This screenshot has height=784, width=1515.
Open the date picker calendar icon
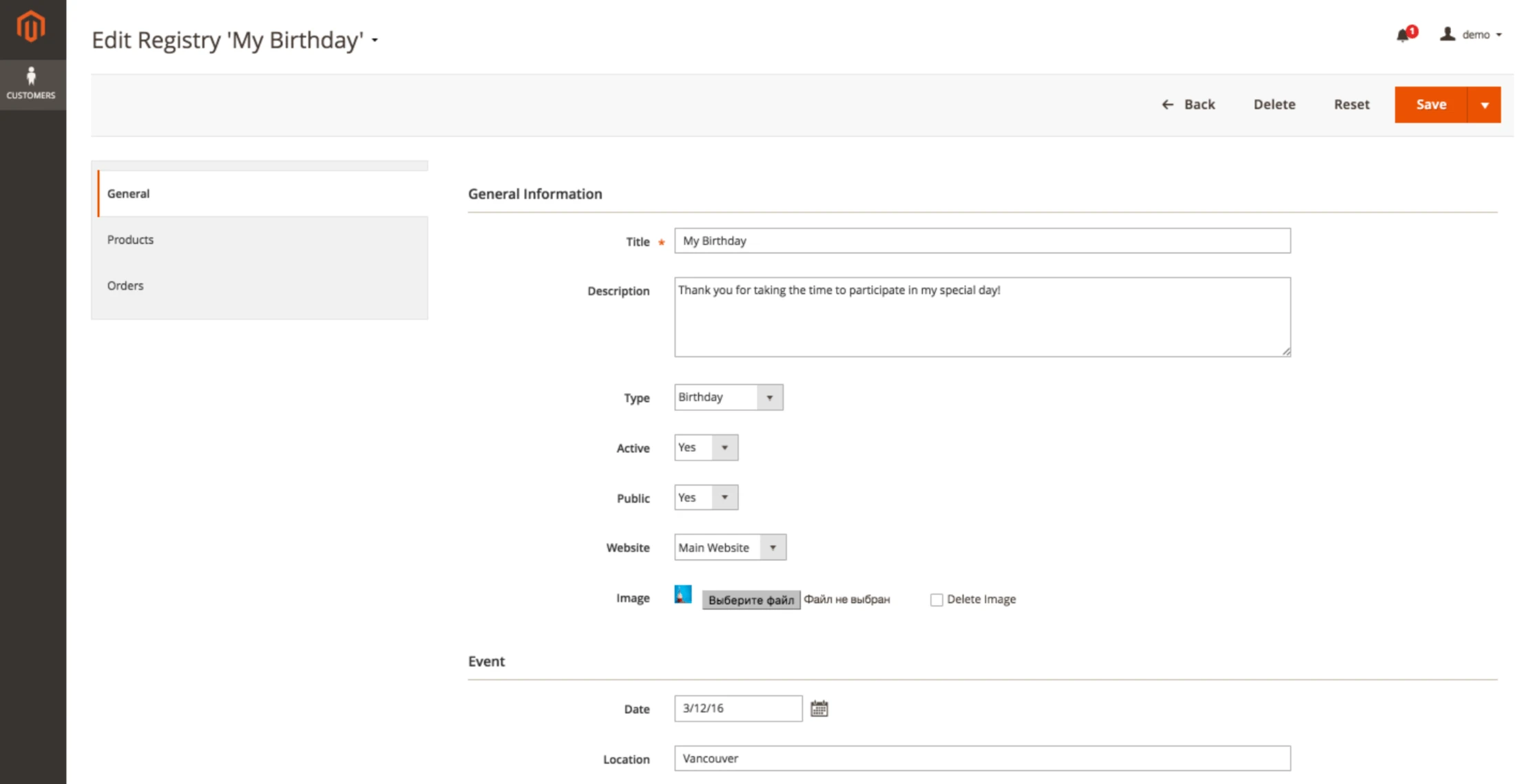819,708
